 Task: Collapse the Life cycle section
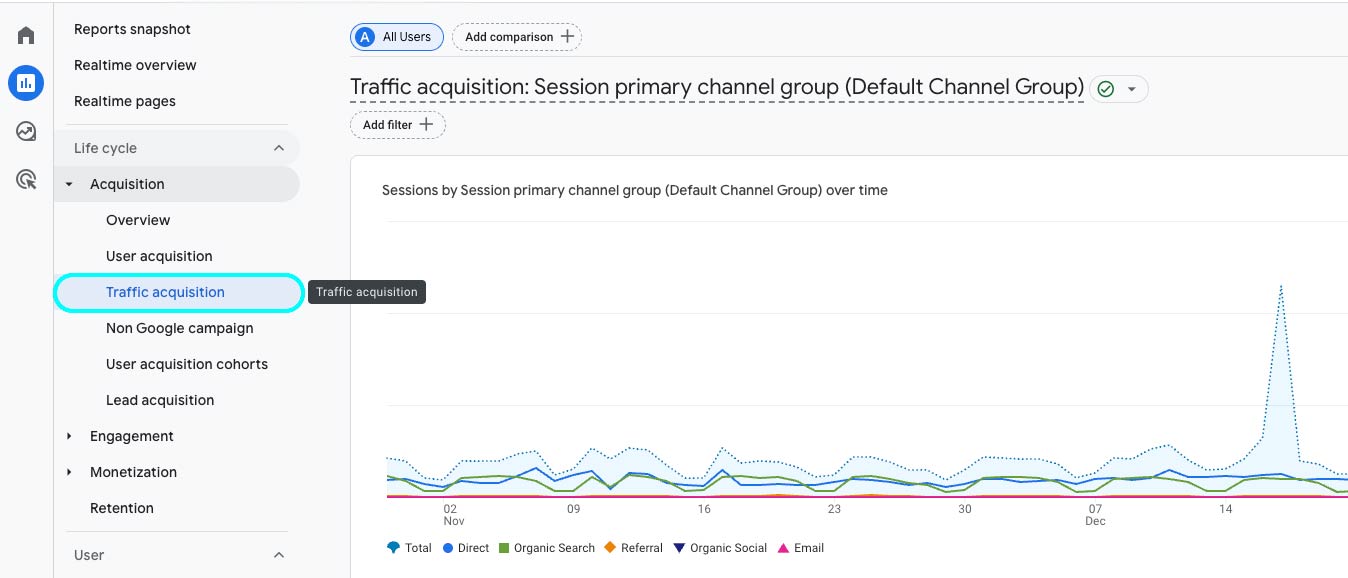[279, 148]
